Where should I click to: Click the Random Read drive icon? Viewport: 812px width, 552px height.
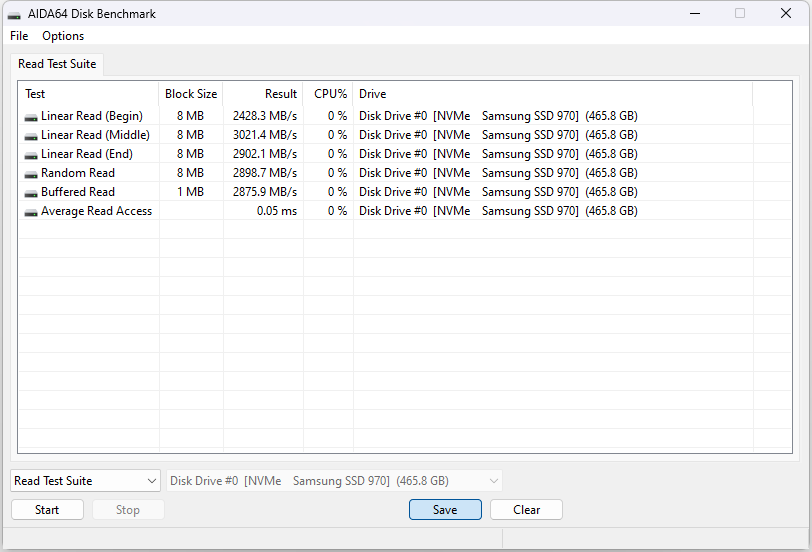[31, 175]
